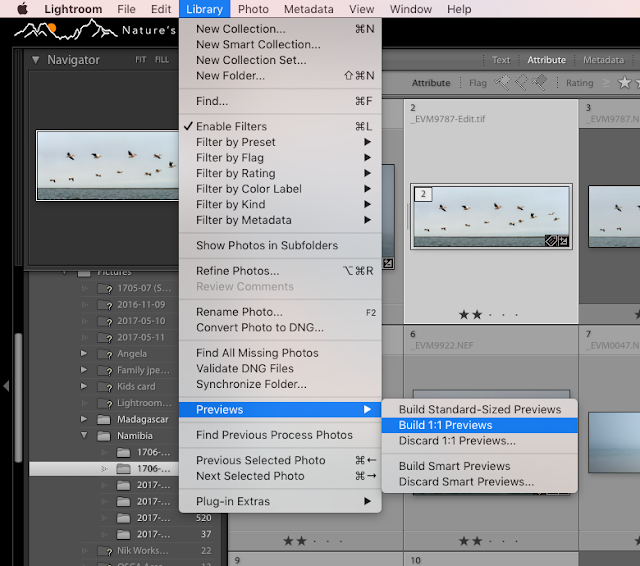Select photo 2 bird thumbnail
This screenshot has width=640, height=566.
tap(491, 216)
